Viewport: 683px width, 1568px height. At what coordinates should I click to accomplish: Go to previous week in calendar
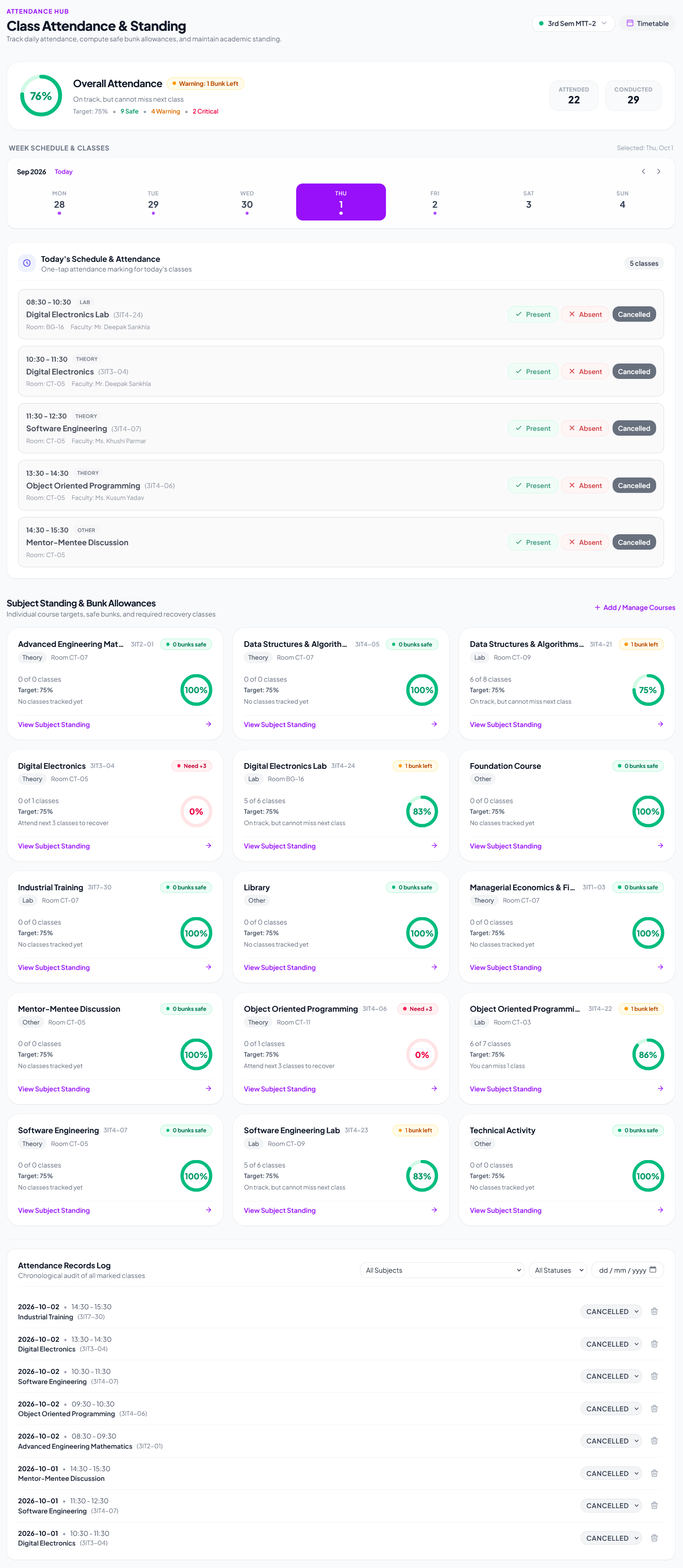click(x=643, y=172)
